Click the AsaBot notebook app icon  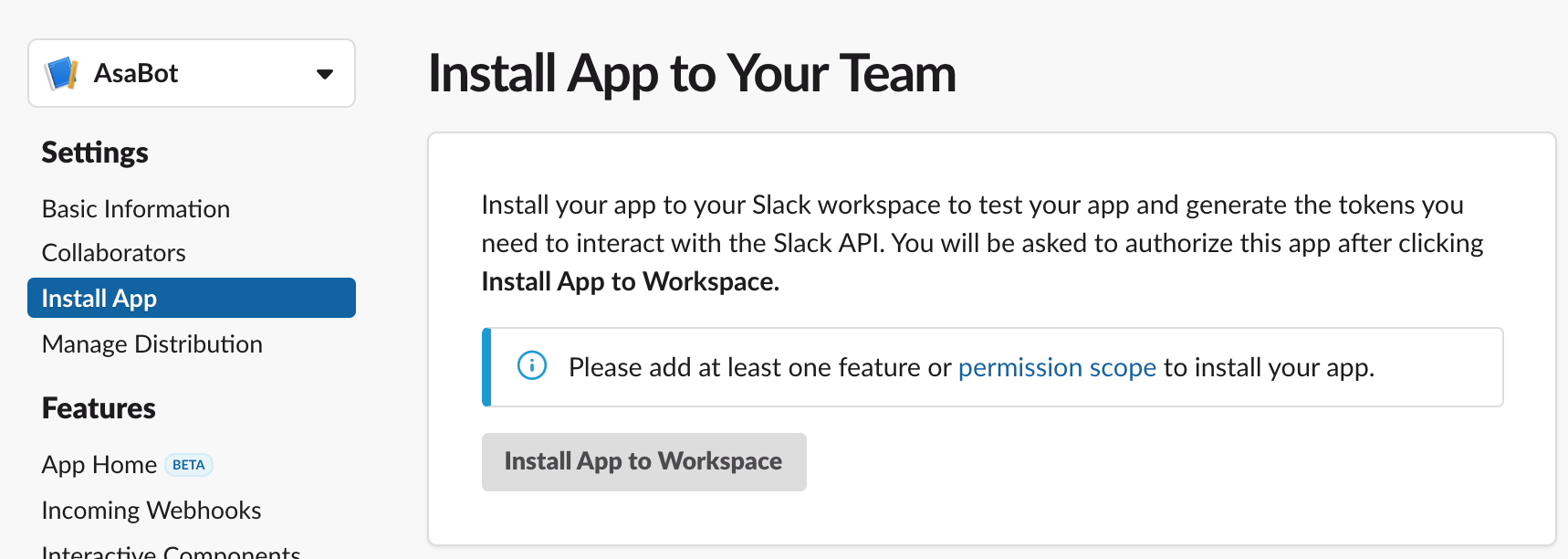(61, 73)
